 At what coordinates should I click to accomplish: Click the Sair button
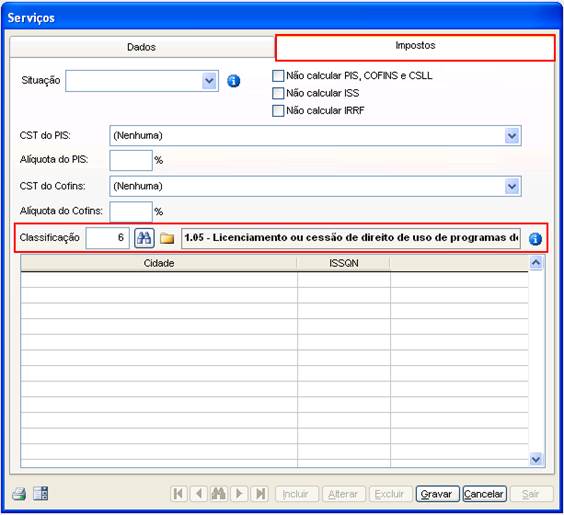[x=532, y=494]
